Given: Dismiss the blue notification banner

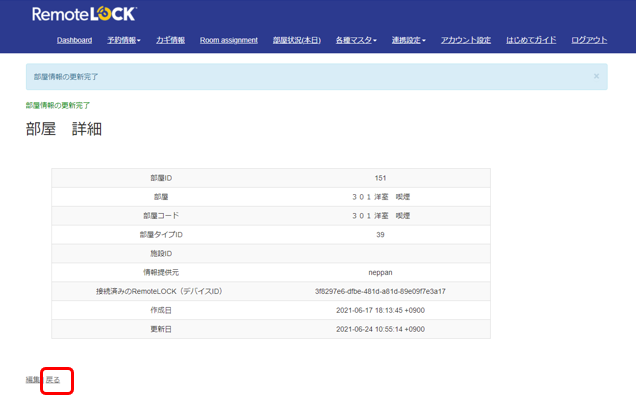Looking at the screenshot, I should [x=596, y=76].
